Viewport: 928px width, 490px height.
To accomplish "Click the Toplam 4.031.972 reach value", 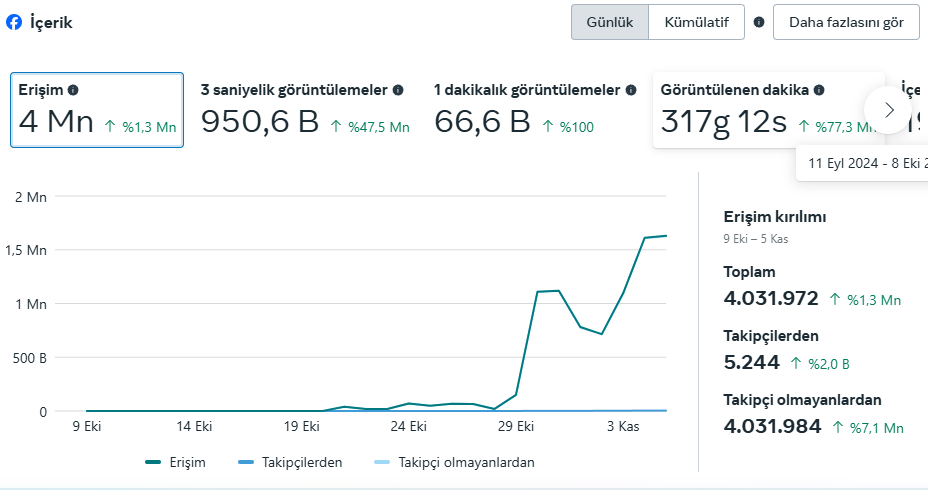I will [x=771, y=298].
